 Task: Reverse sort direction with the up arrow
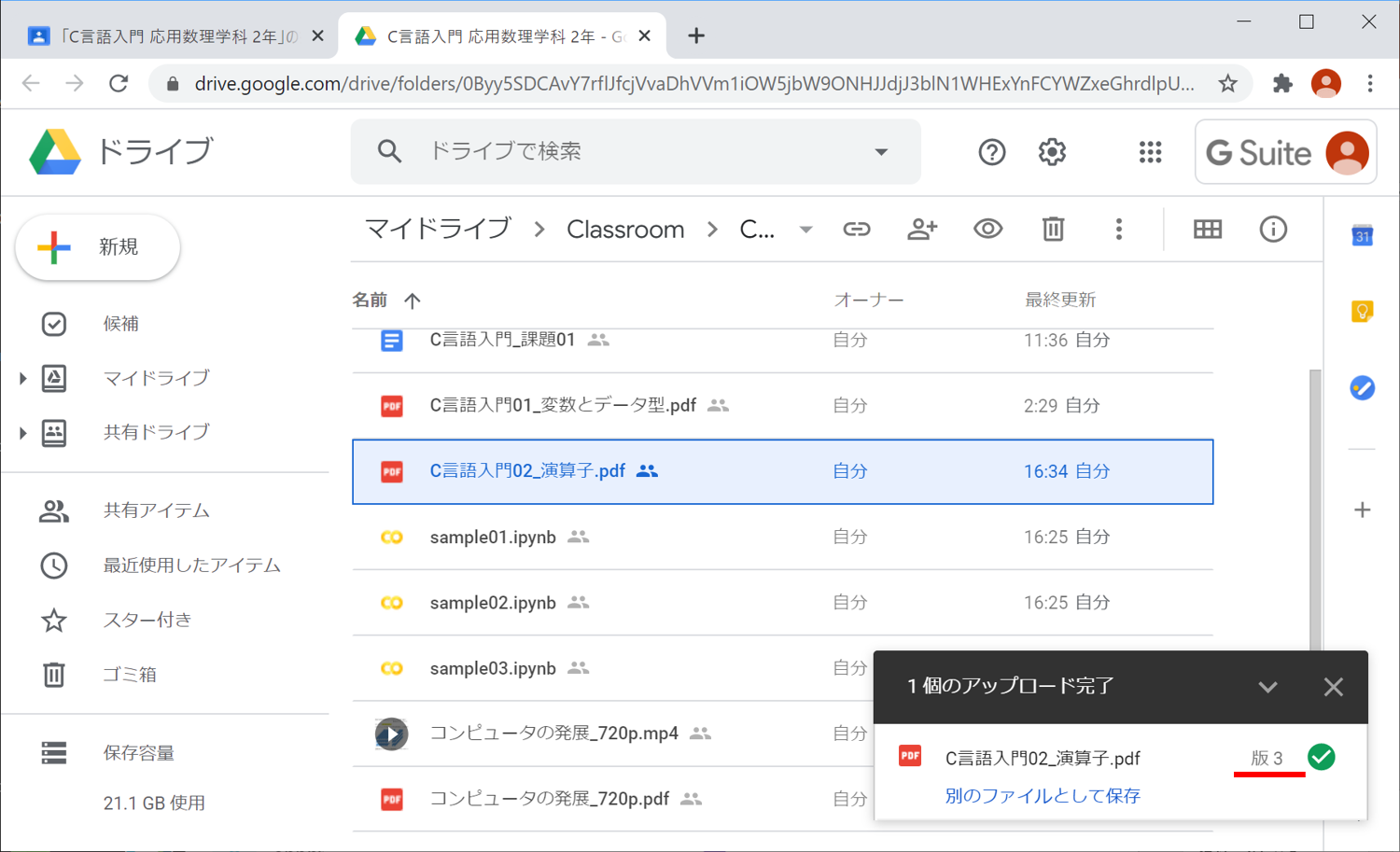click(x=413, y=300)
